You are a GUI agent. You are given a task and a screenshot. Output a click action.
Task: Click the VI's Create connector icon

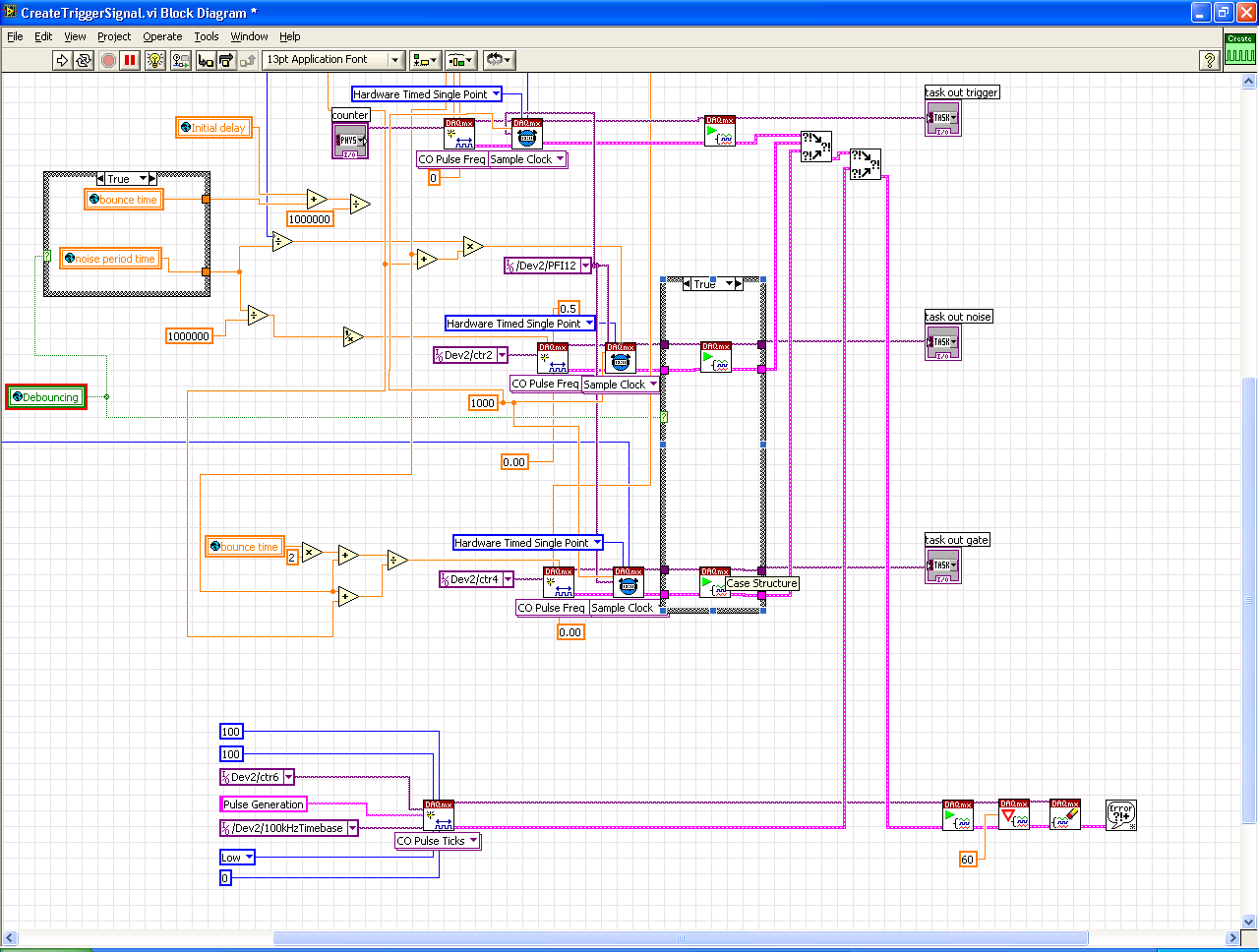click(1240, 49)
